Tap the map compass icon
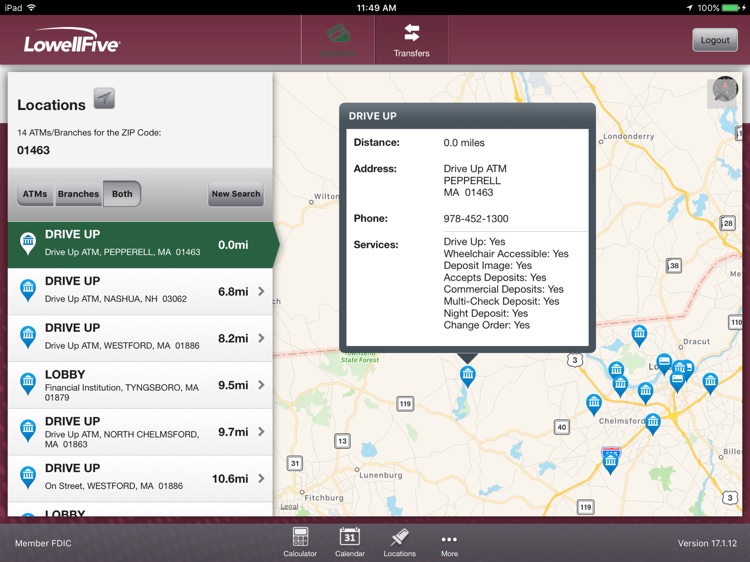 (x=725, y=89)
